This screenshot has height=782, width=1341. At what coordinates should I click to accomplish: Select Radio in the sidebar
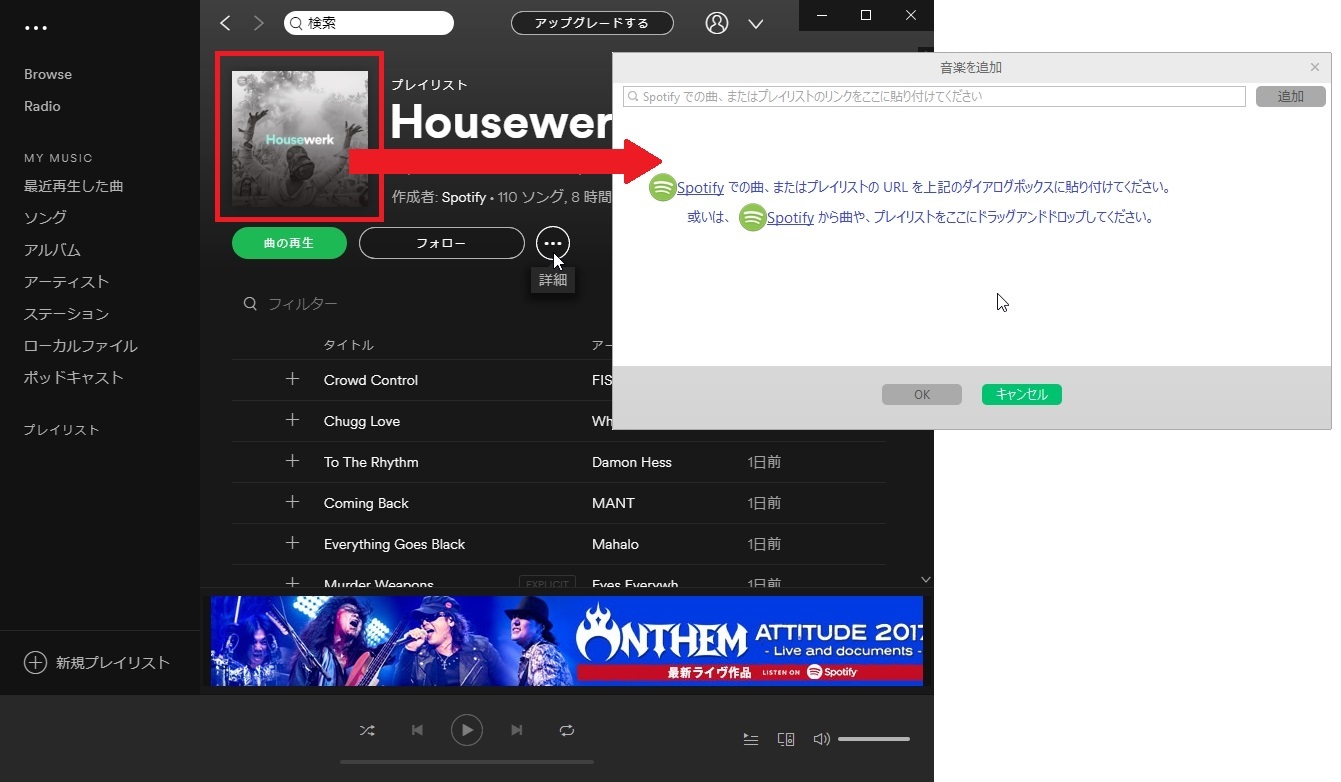(x=42, y=106)
